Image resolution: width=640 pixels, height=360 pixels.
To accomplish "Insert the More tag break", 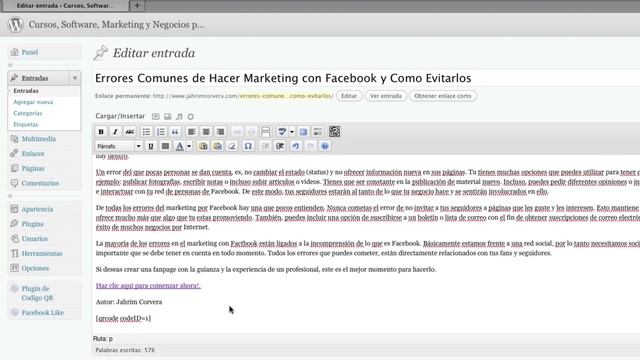I will pyautogui.click(x=265, y=132).
